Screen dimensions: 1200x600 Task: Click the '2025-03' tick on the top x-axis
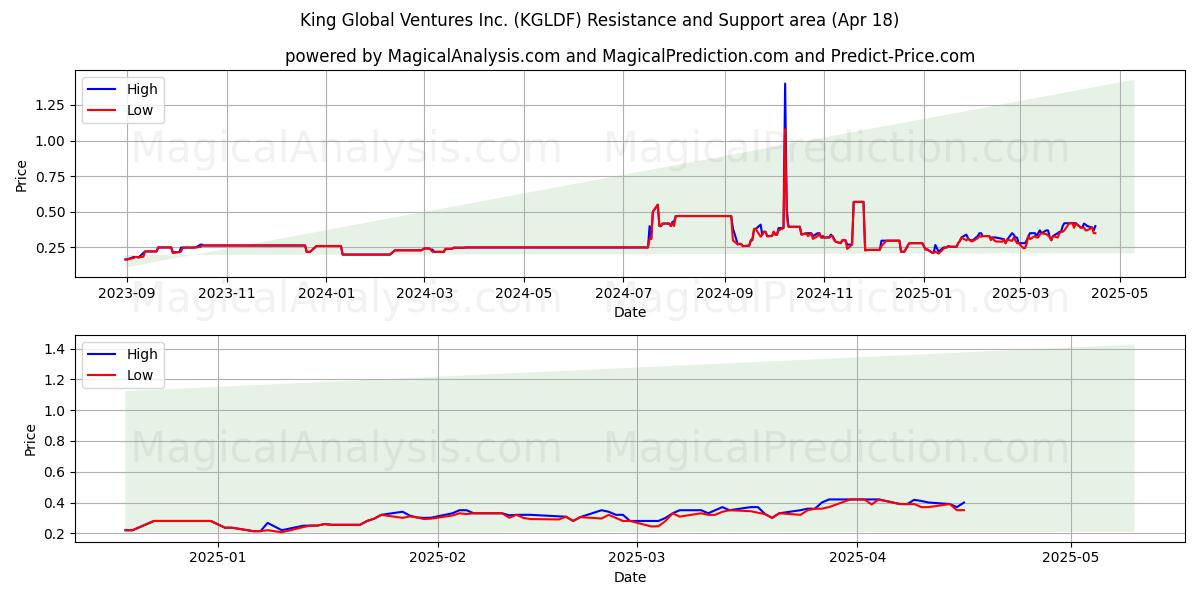coord(1020,293)
